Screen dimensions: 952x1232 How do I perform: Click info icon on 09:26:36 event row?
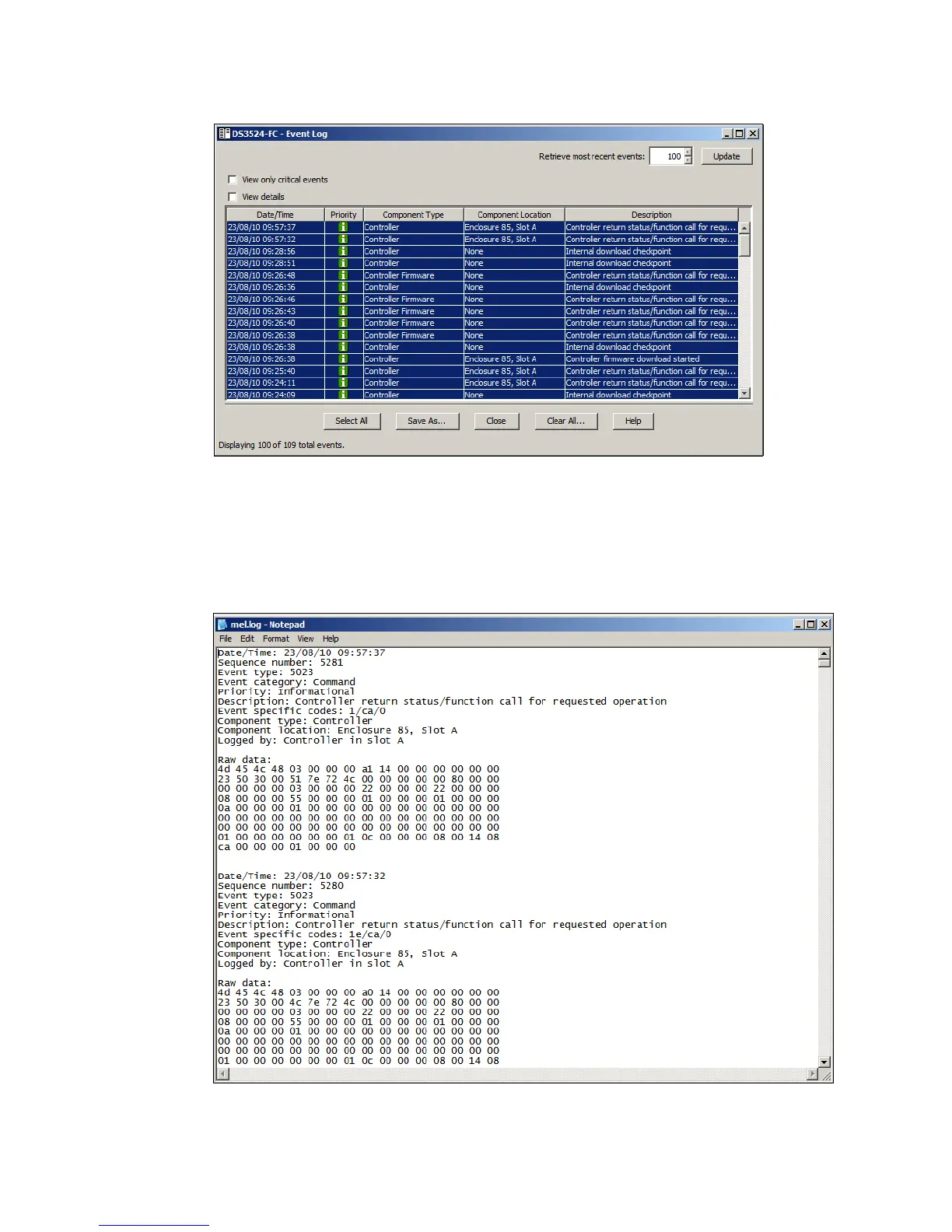tap(343, 287)
